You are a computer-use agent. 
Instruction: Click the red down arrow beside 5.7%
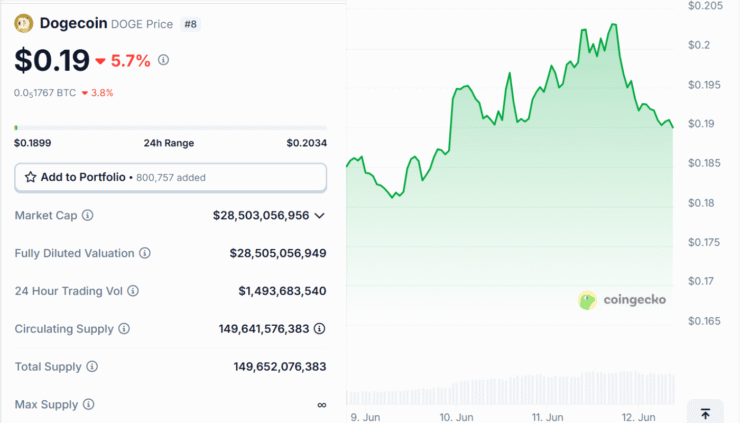(x=100, y=61)
